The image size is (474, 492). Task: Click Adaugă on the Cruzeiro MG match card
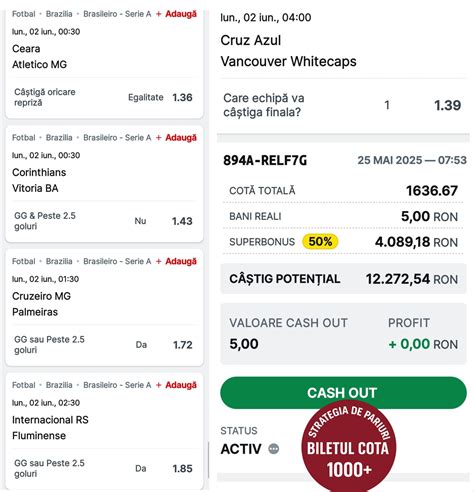[x=176, y=261]
